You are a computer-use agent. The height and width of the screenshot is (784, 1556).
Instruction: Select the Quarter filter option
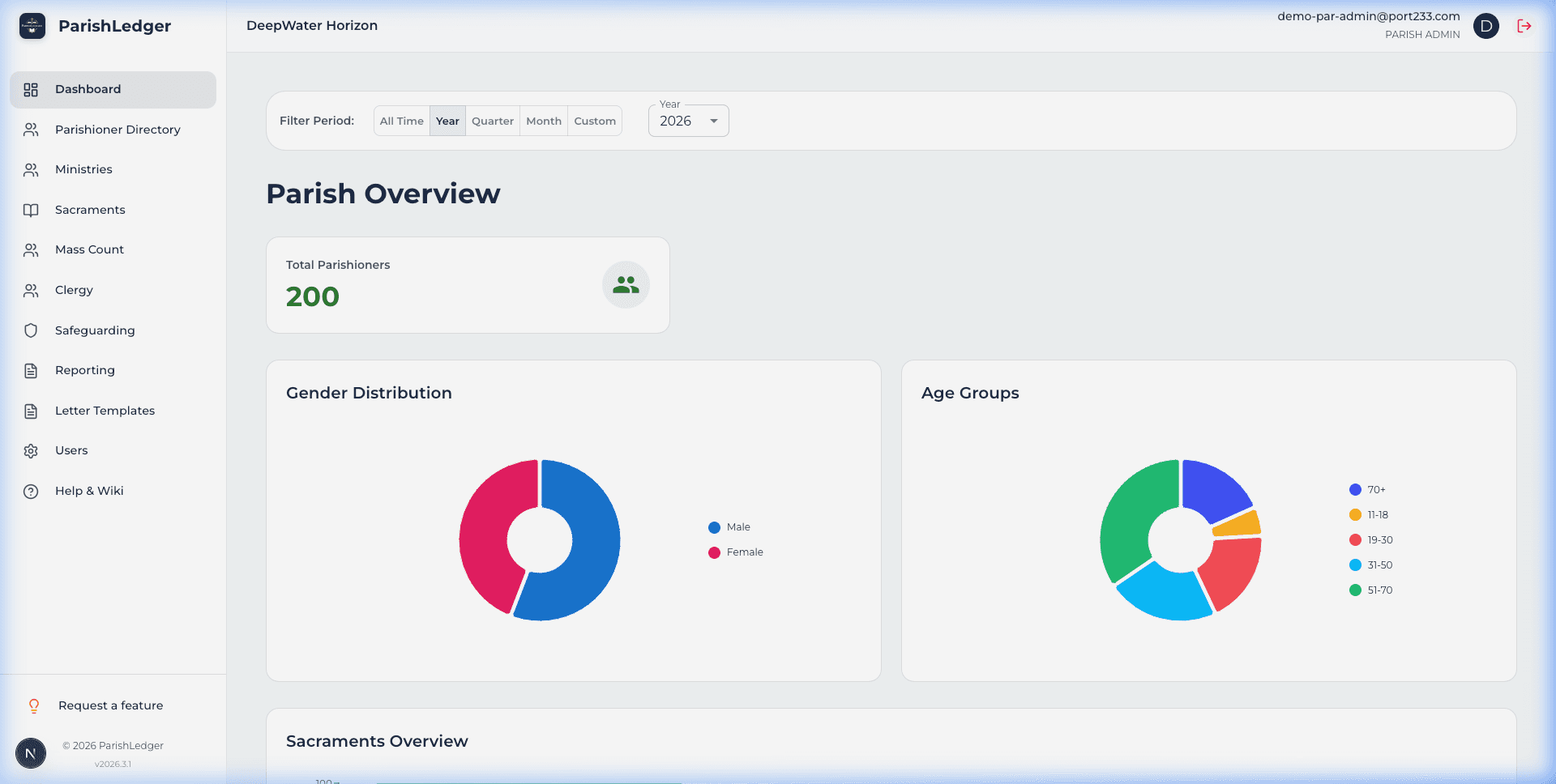click(492, 120)
